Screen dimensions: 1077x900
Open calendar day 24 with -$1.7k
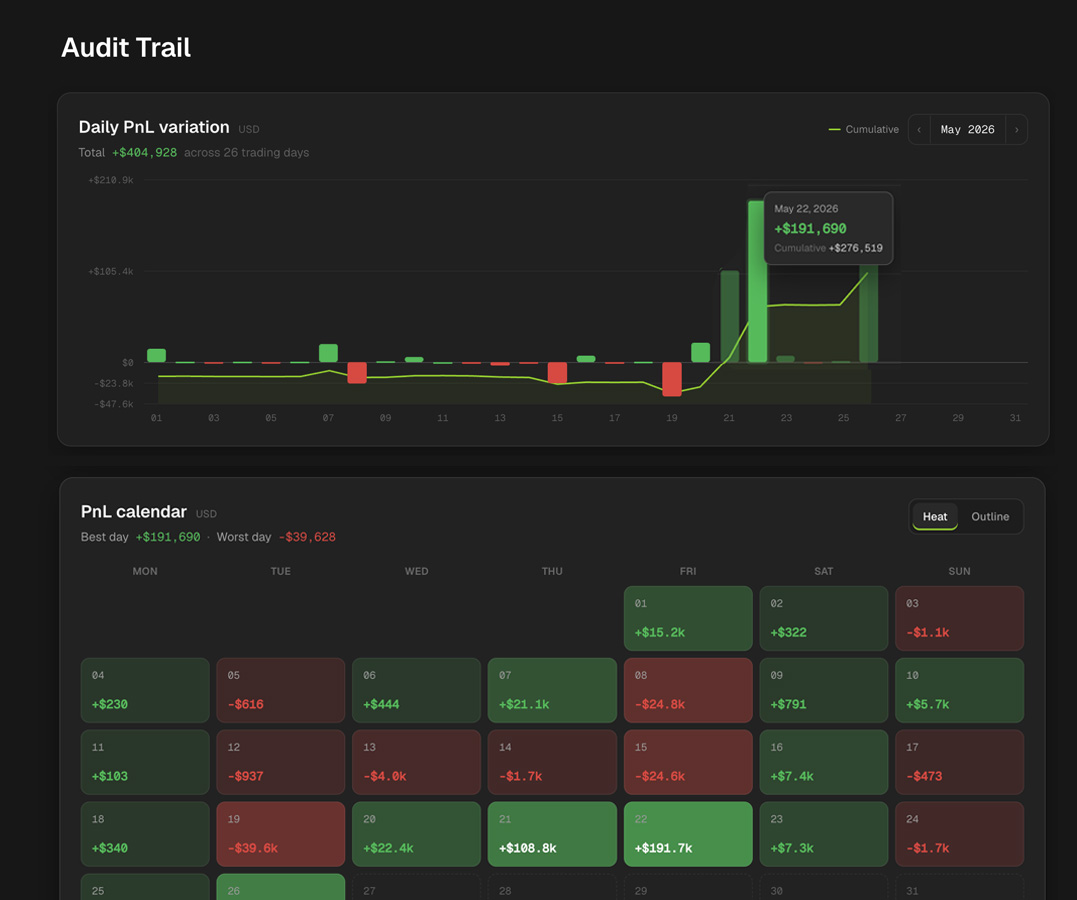pyautogui.click(x=960, y=834)
